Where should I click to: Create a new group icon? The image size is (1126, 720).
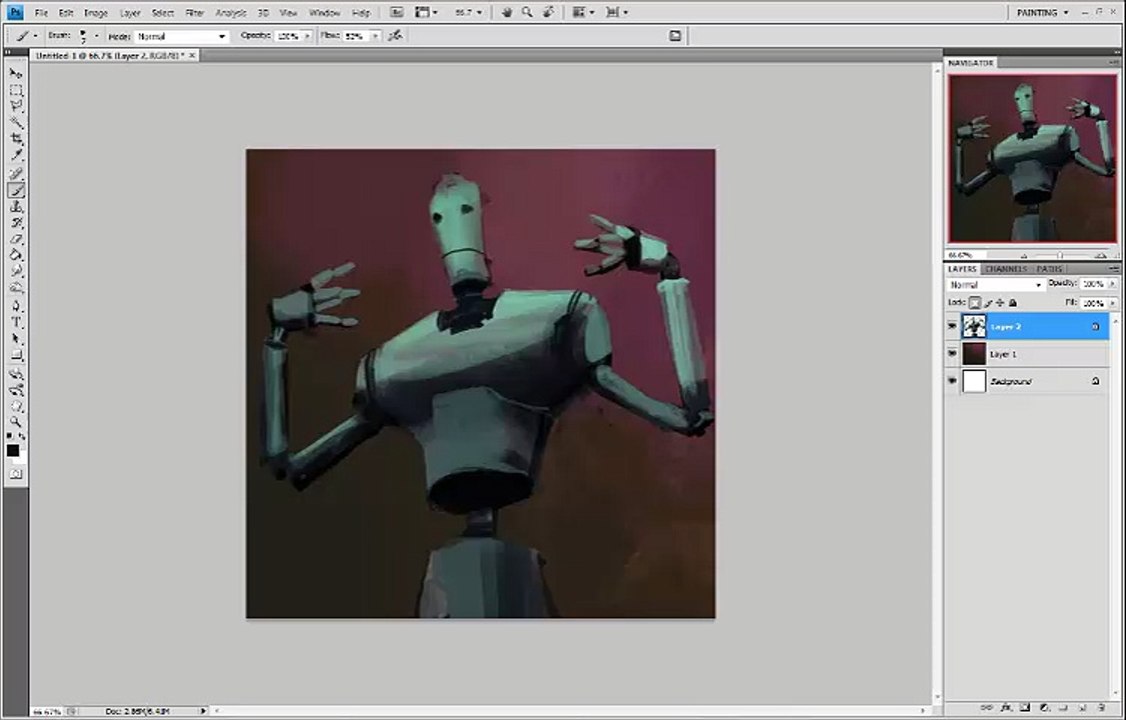pos(1064,709)
